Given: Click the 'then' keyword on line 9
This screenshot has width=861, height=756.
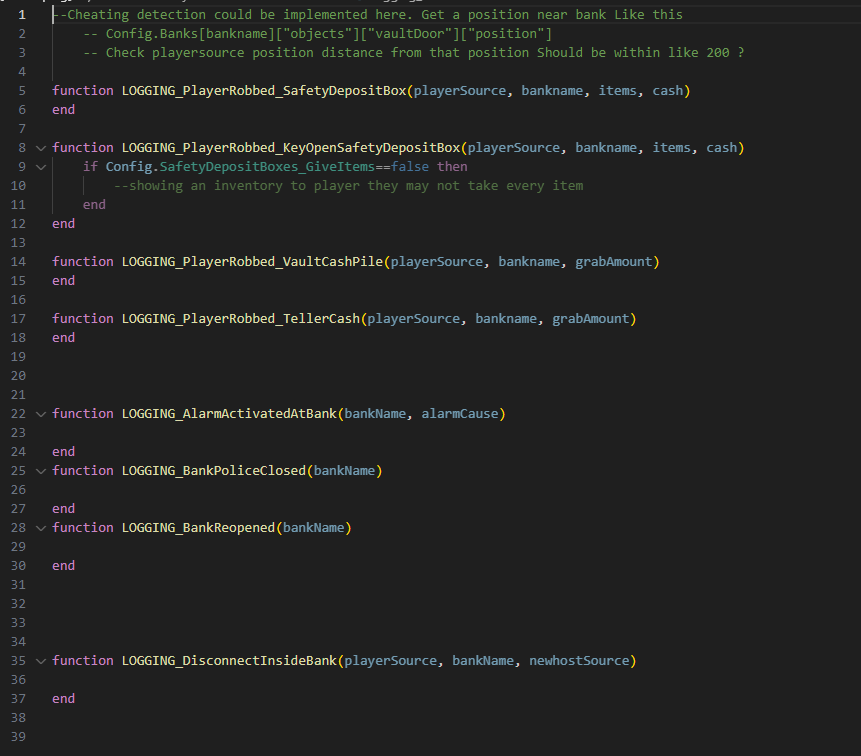Looking at the screenshot, I should point(452,167).
